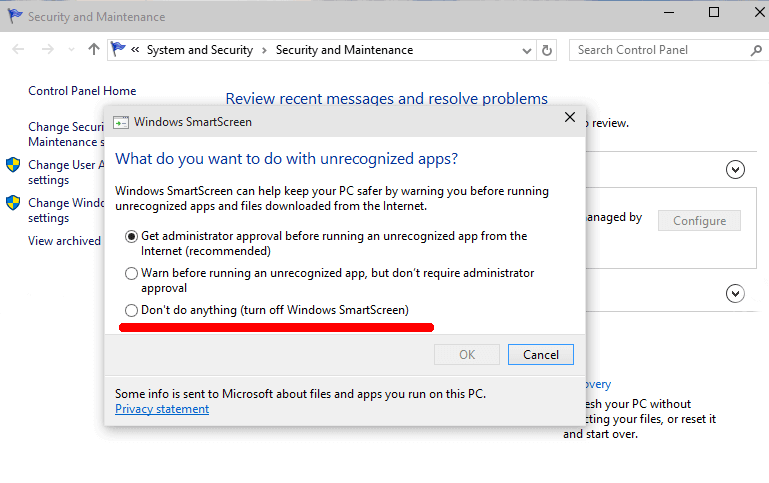Open View archived messages link
Image resolution: width=769 pixels, height=483 pixels.
64,241
